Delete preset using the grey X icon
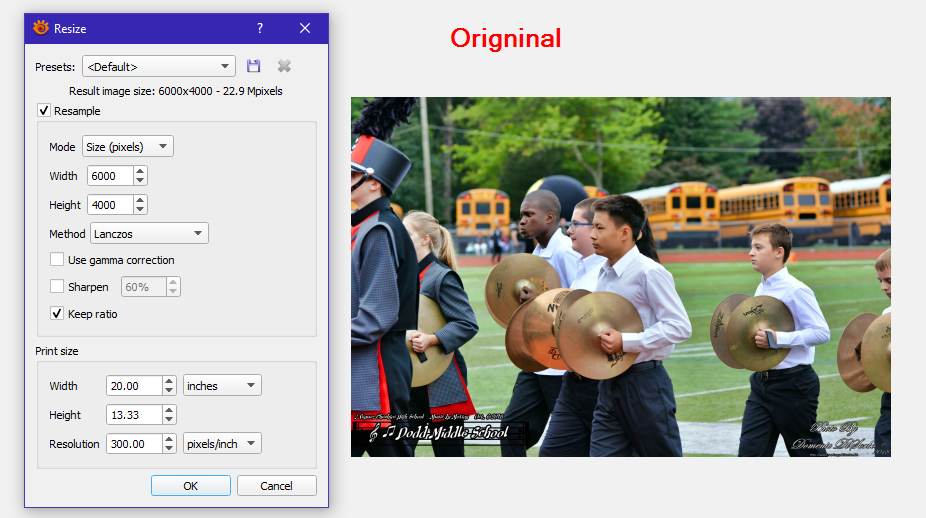926x518 pixels. point(284,66)
